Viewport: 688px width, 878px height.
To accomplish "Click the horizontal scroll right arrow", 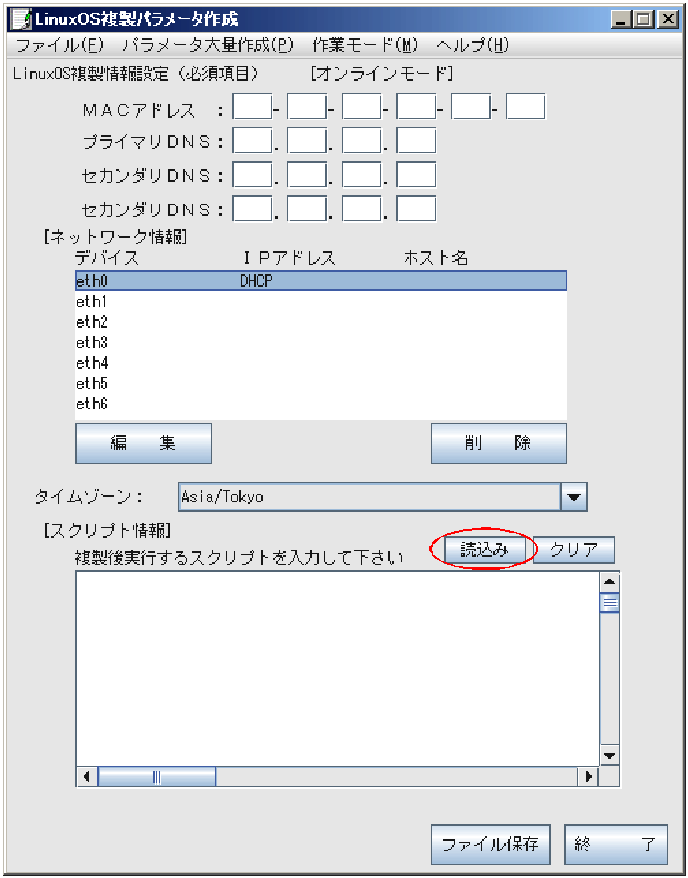I will click(x=588, y=777).
